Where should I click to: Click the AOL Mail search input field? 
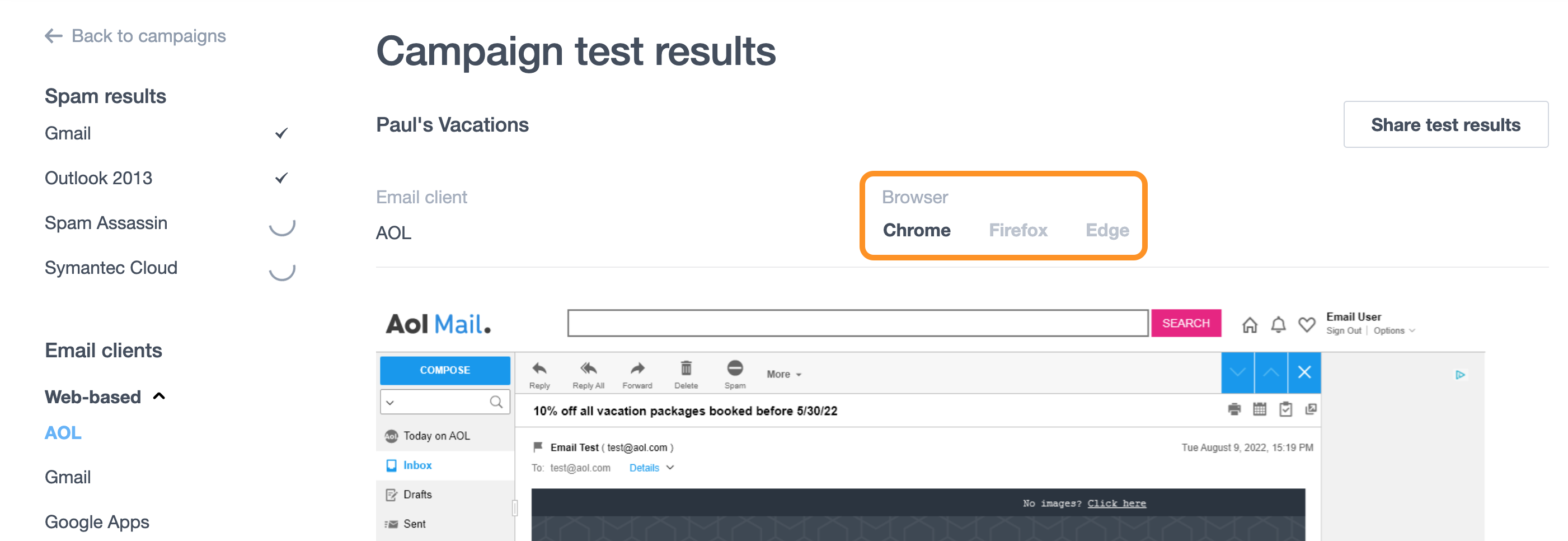pyautogui.click(x=857, y=323)
